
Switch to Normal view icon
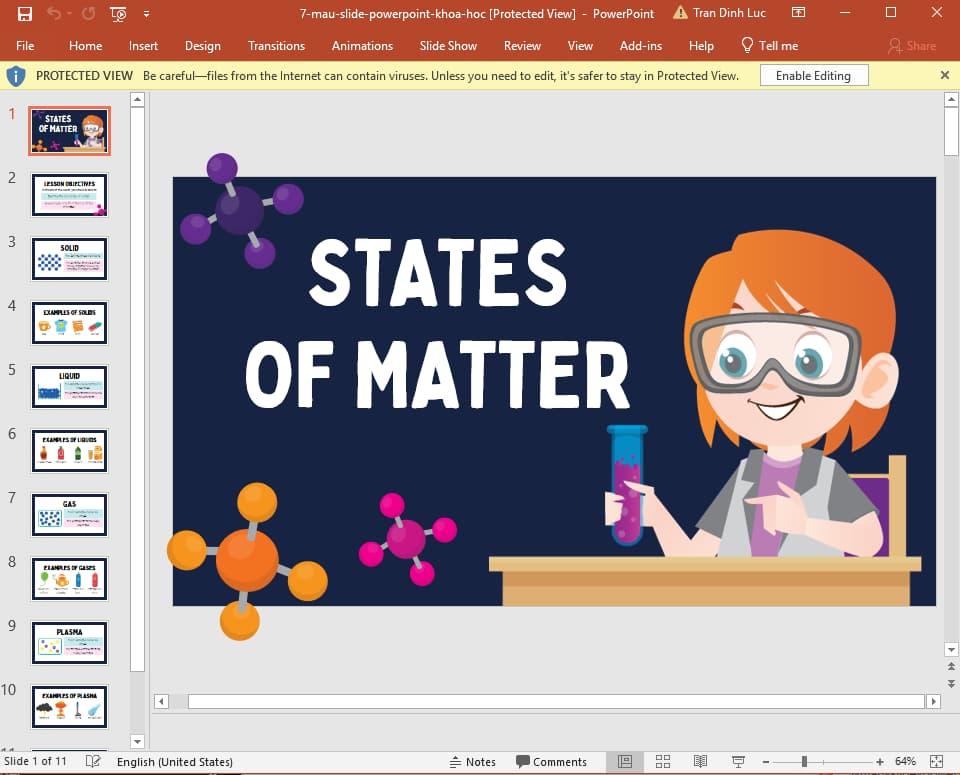pos(624,762)
